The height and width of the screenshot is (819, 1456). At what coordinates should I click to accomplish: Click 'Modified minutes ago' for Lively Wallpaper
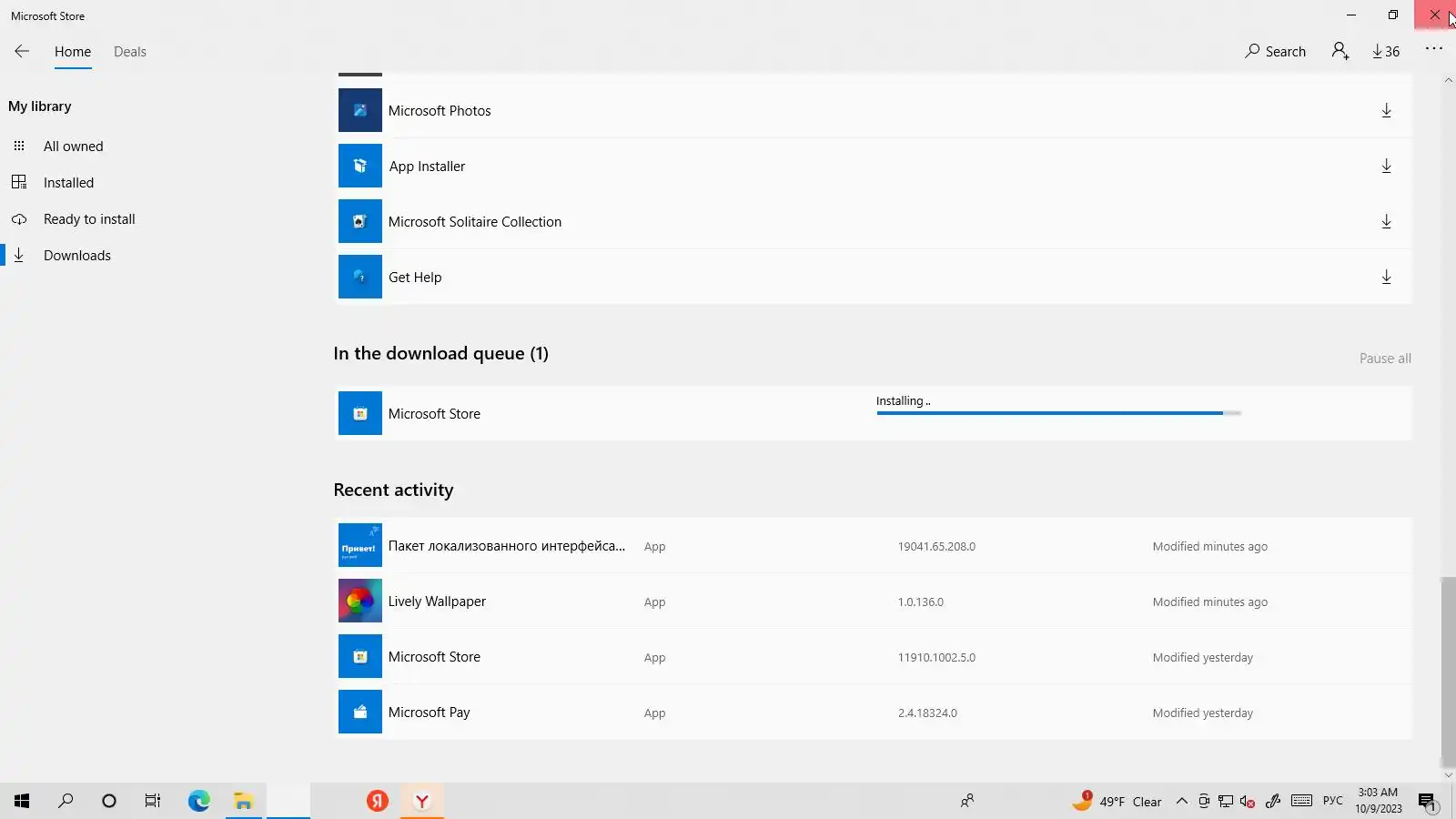point(1210,602)
